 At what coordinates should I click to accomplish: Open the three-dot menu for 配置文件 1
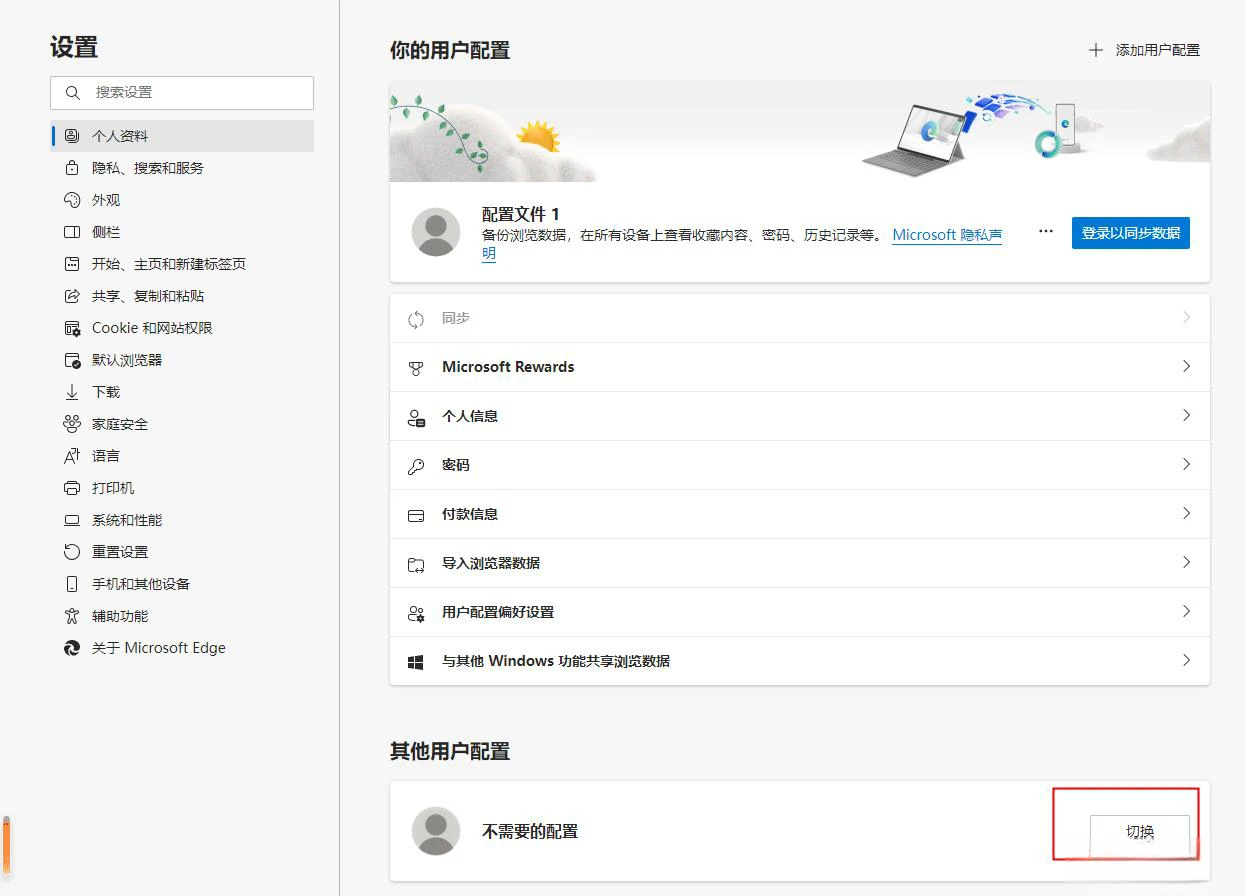click(x=1046, y=231)
